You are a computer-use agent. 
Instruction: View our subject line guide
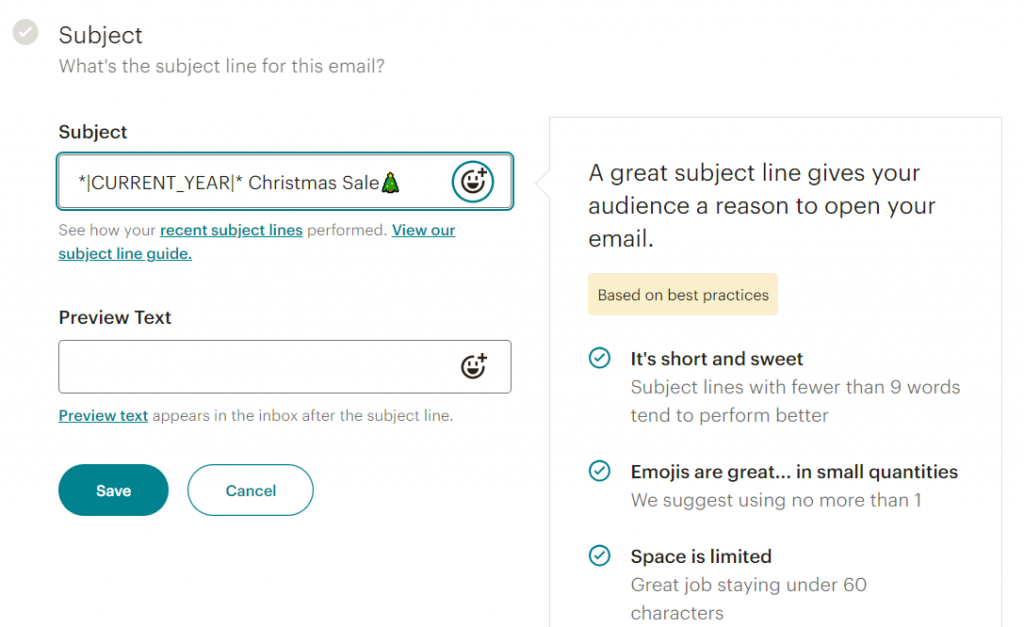click(x=124, y=253)
